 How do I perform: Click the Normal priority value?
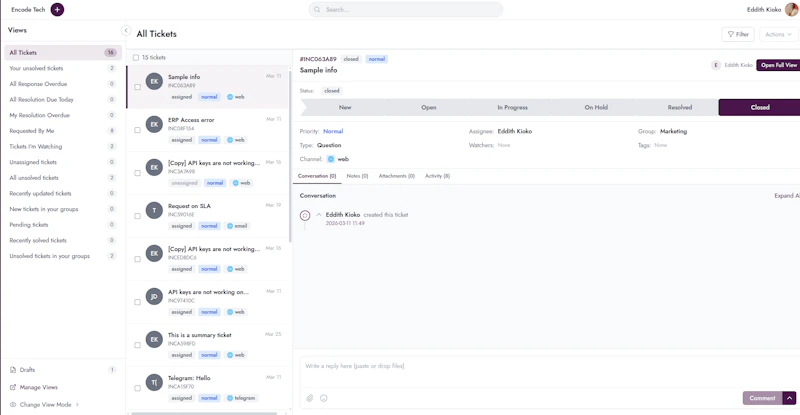pyautogui.click(x=333, y=131)
